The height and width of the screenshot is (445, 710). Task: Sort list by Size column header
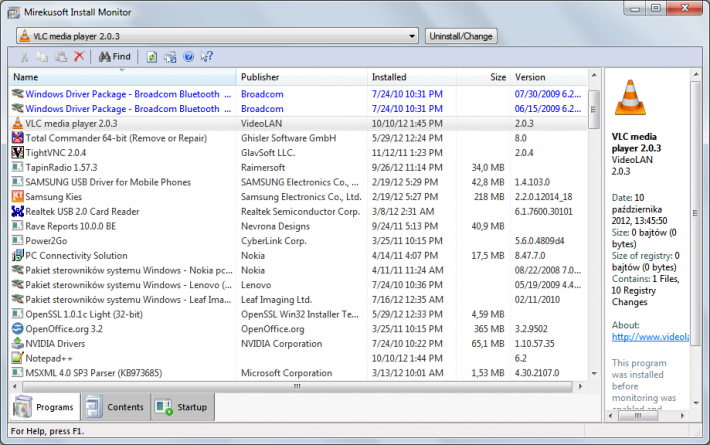[483, 77]
